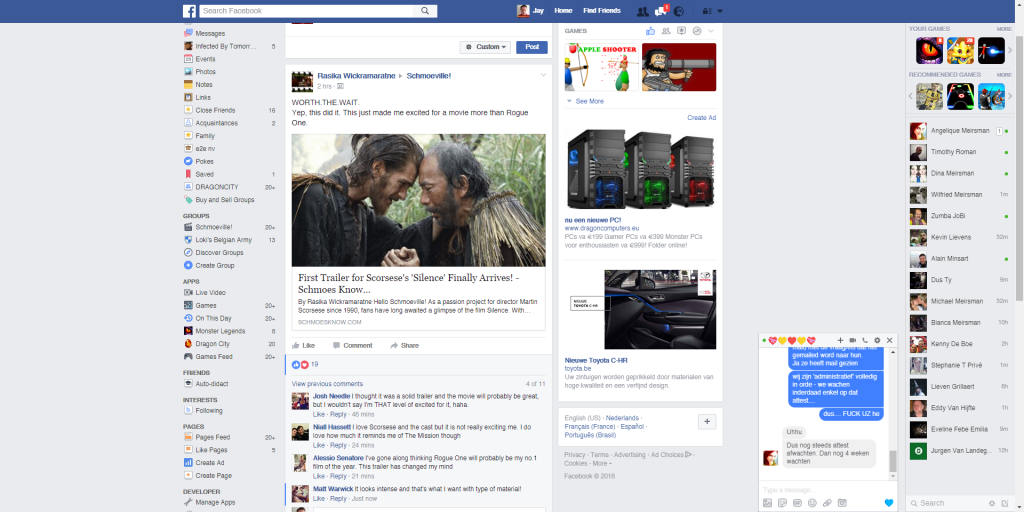Open Jay's profile in top bar
Viewport: 1024px width, 512px height.
[x=530, y=11]
